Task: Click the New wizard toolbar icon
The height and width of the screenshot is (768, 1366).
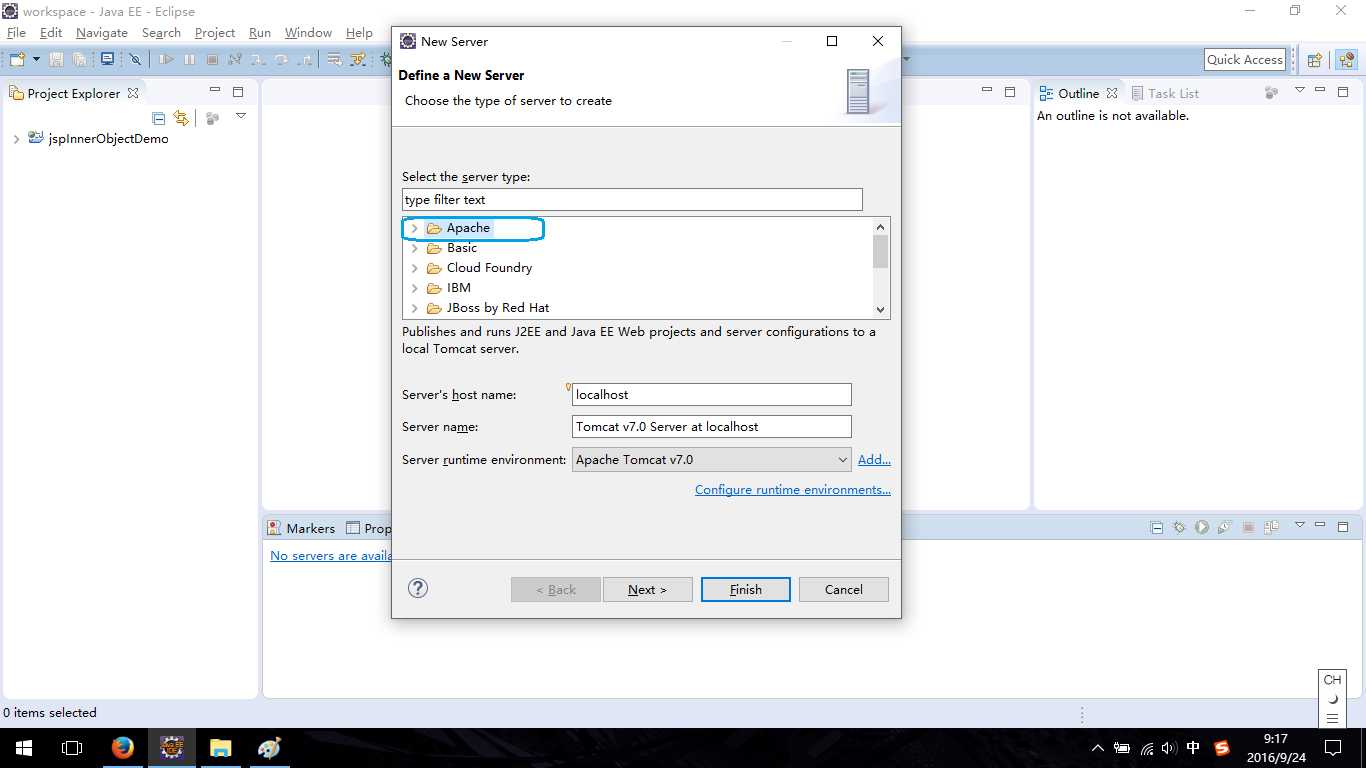Action: pos(18,60)
